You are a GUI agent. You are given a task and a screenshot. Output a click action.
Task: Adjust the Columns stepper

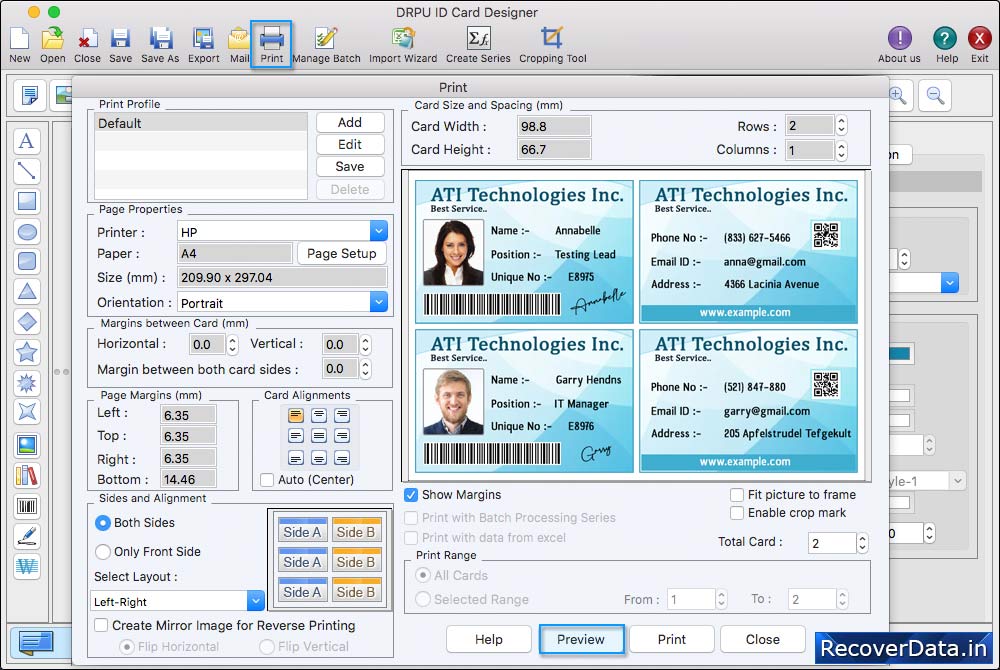841,150
